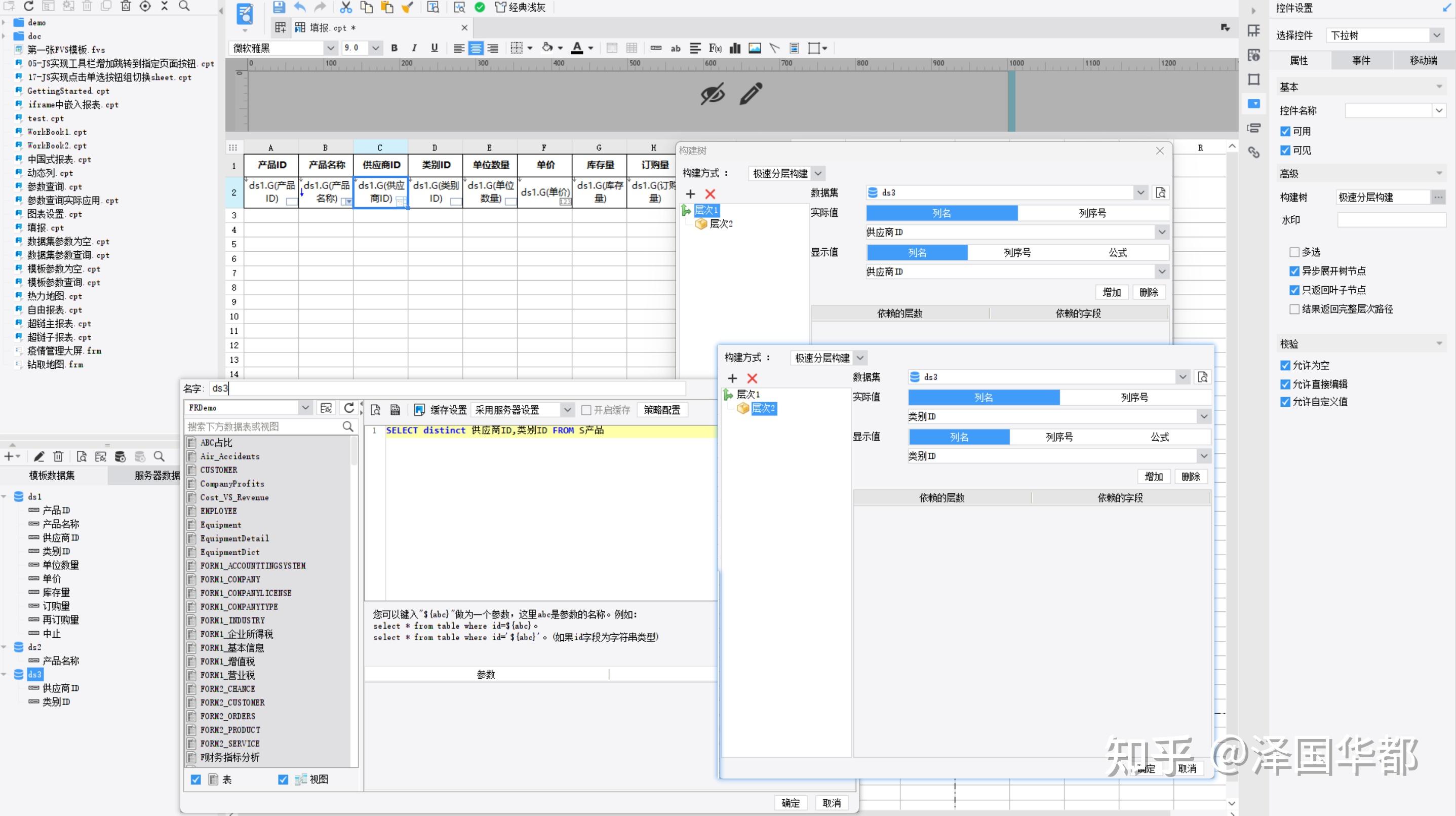Click 增加 button in front tree dialog
Image resolution: width=1456 pixels, height=816 pixels.
coord(1154,477)
